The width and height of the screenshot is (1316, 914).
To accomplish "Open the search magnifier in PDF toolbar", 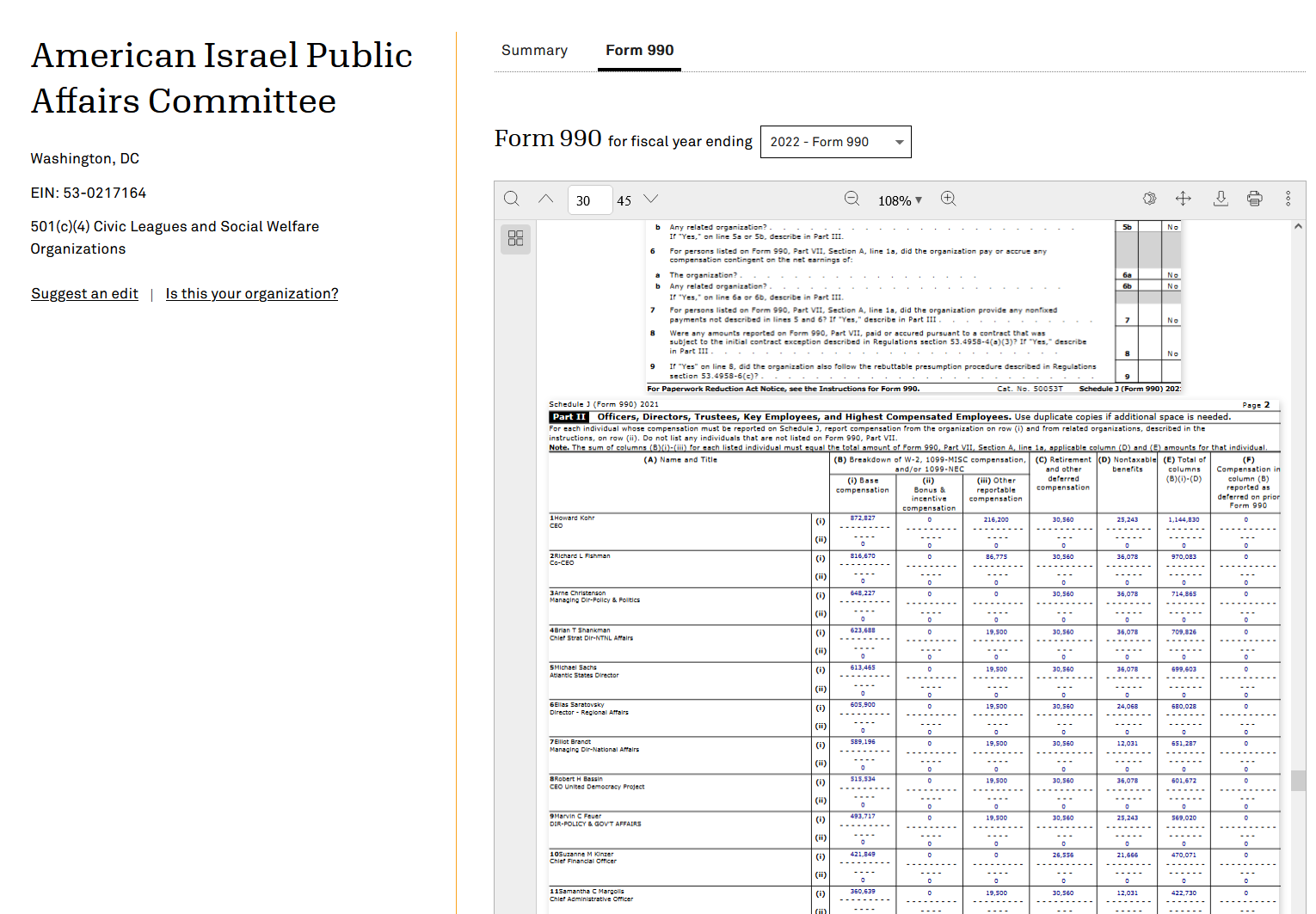I will coord(512,199).
